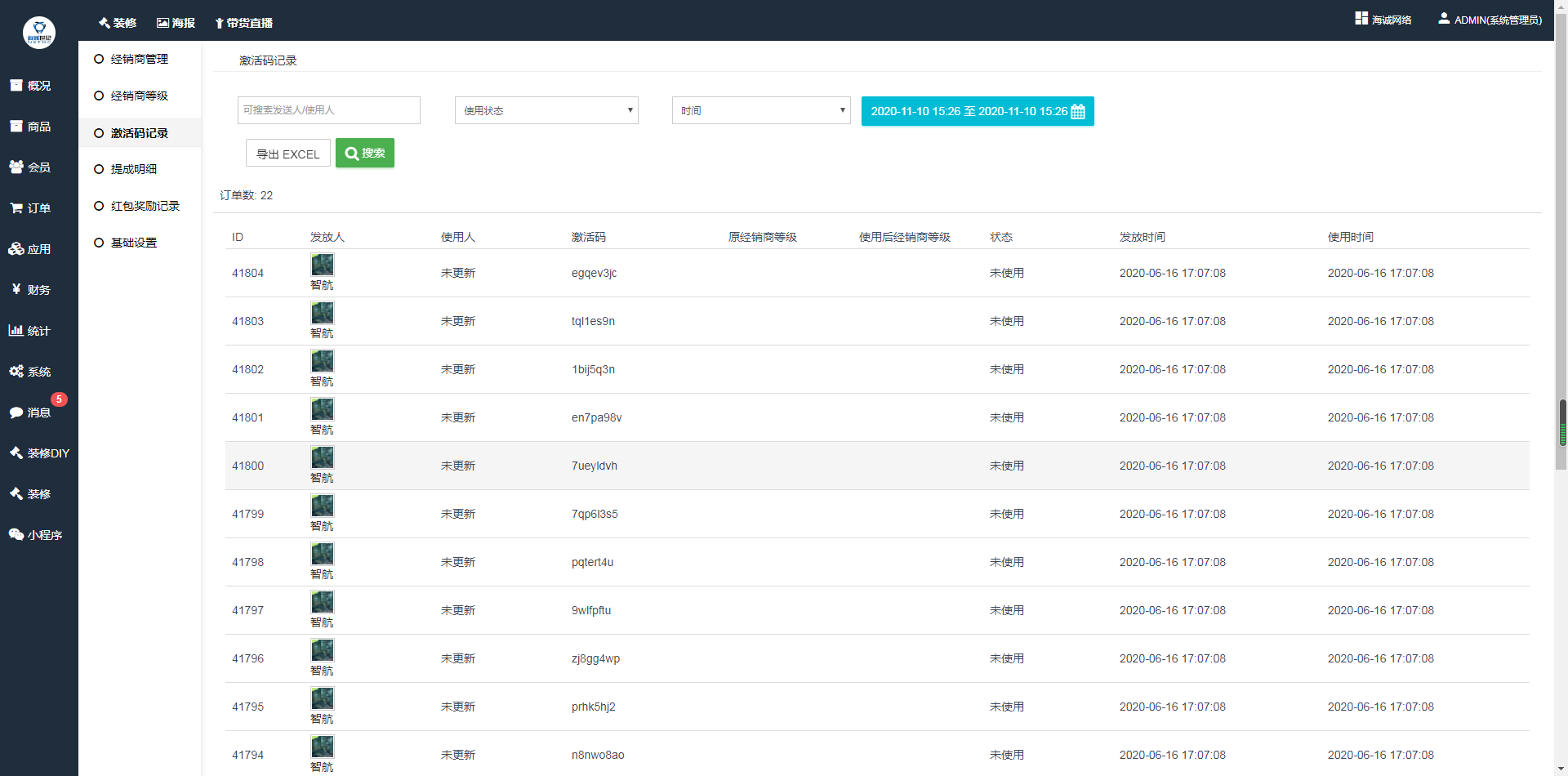Go to 经销商等级 page

click(140, 96)
